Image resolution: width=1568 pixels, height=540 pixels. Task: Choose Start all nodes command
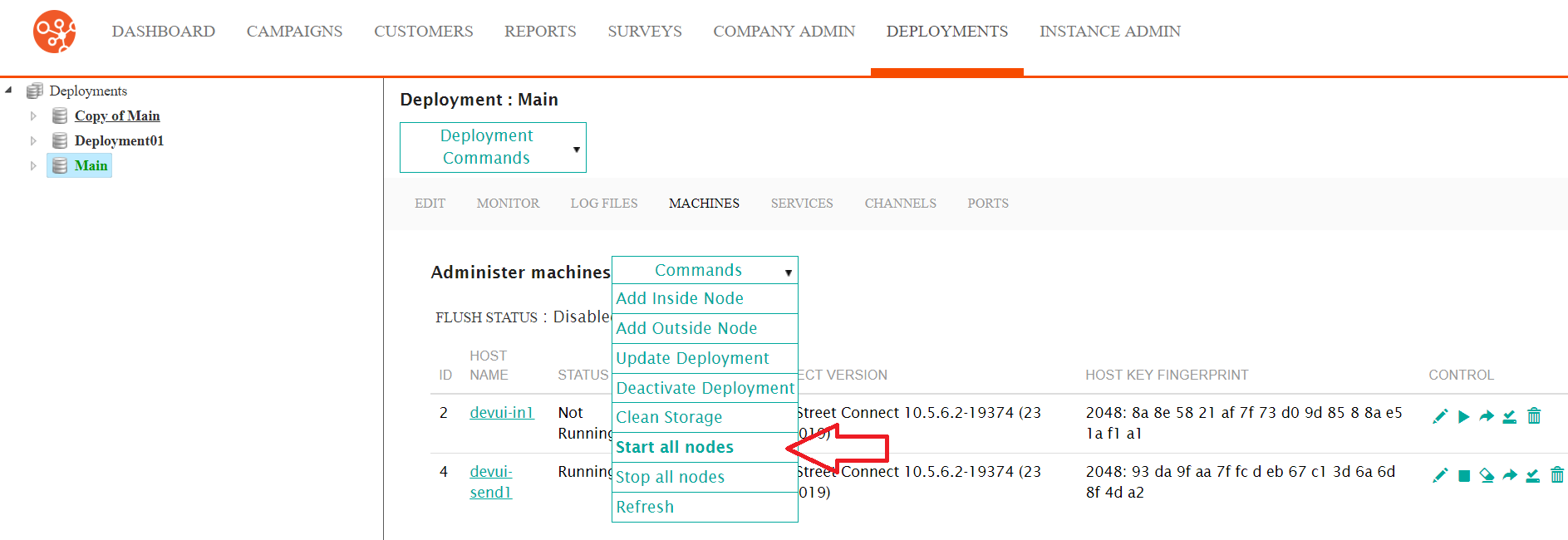[705, 447]
